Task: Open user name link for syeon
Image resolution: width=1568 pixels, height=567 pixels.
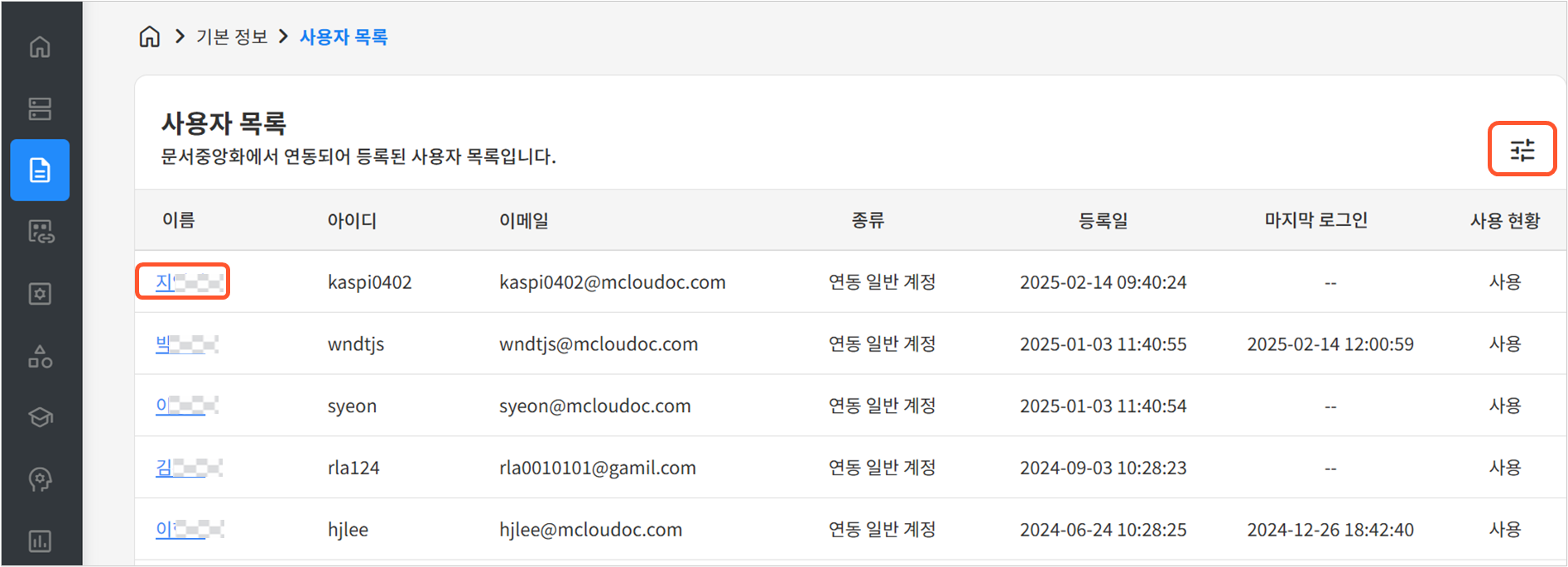Action: pos(162,406)
